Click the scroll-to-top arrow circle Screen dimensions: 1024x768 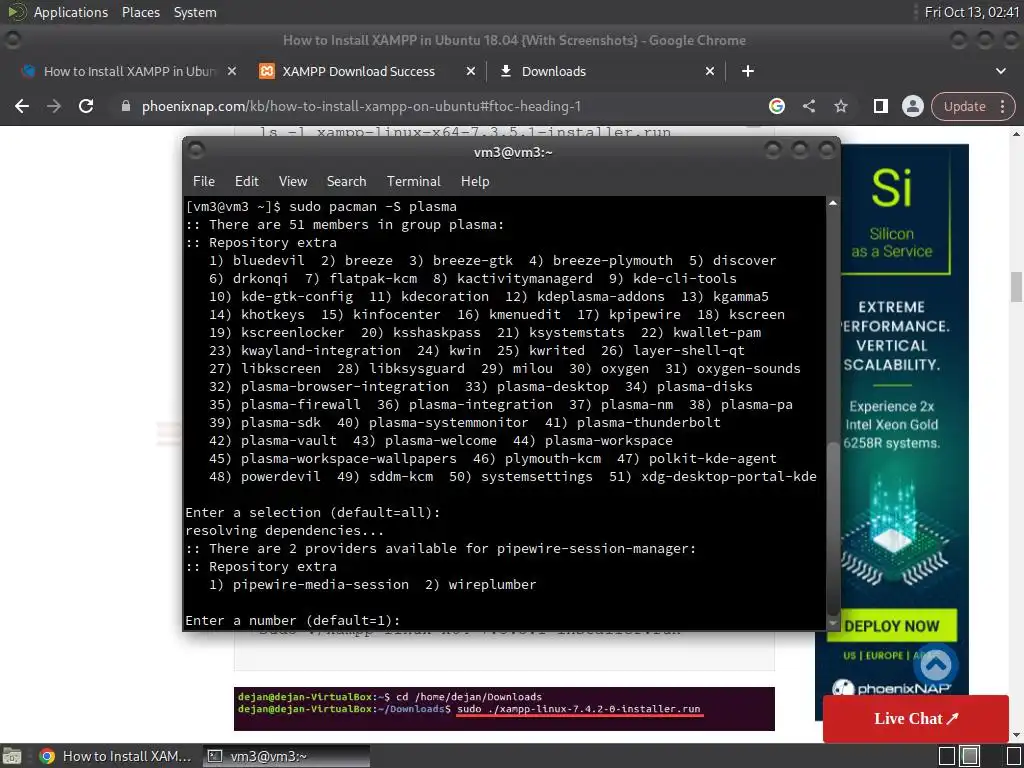936,665
